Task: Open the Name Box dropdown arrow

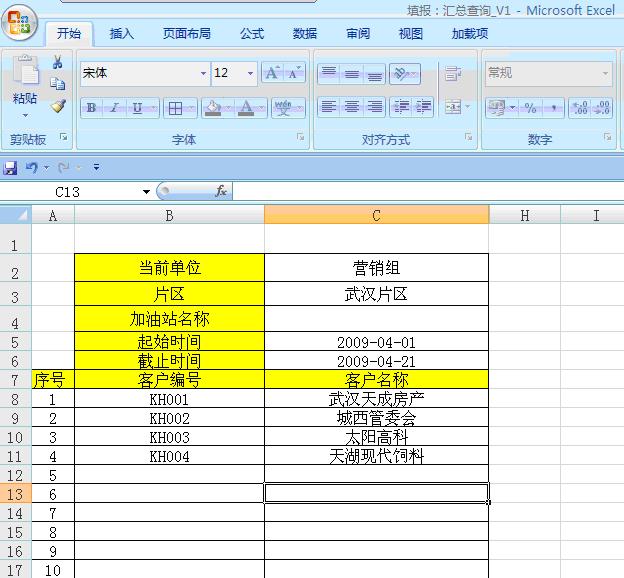Action: tap(146, 191)
